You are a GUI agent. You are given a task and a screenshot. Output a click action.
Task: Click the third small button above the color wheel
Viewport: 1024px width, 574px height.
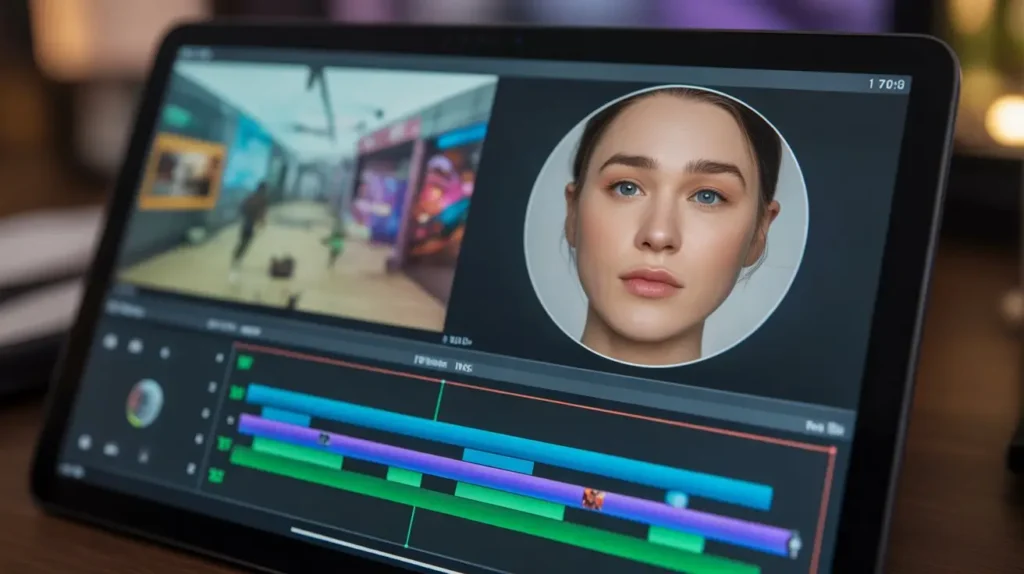click(165, 353)
